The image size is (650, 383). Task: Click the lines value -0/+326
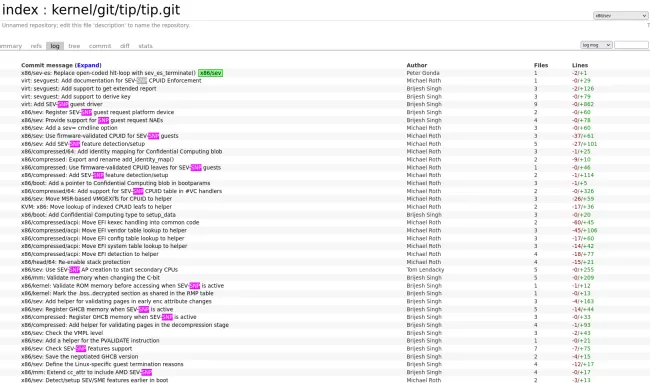pyautogui.click(x=583, y=191)
